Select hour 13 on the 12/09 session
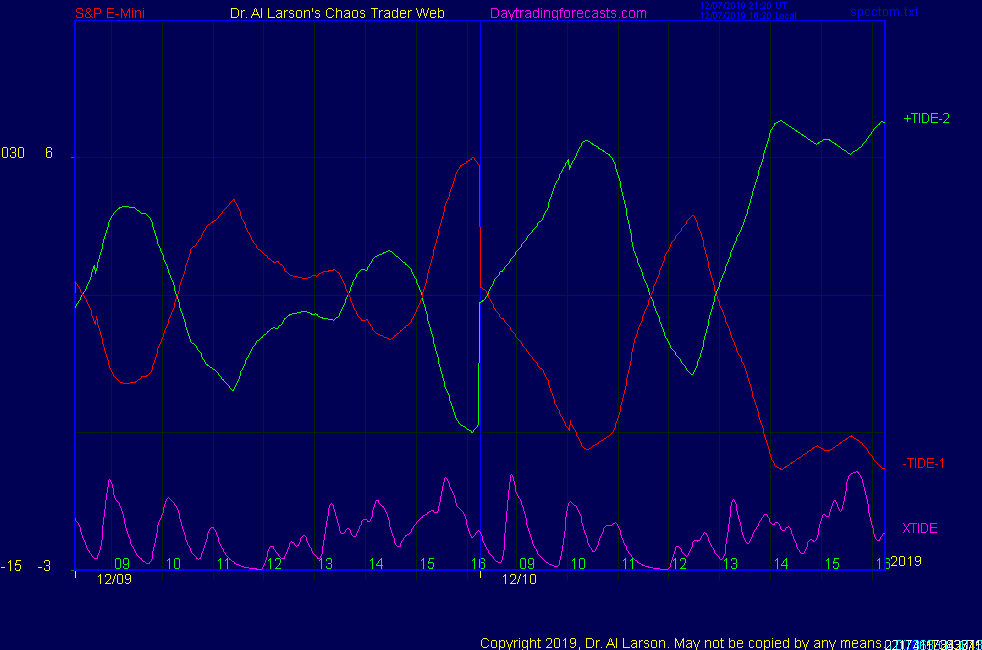The height and width of the screenshot is (650, 982). click(x=325, y=564)
